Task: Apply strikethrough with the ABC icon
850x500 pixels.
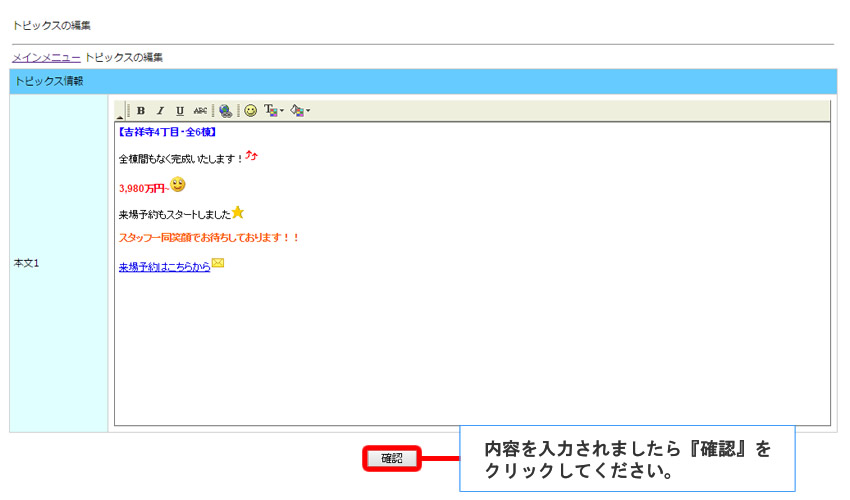Action: coord(200,111)
